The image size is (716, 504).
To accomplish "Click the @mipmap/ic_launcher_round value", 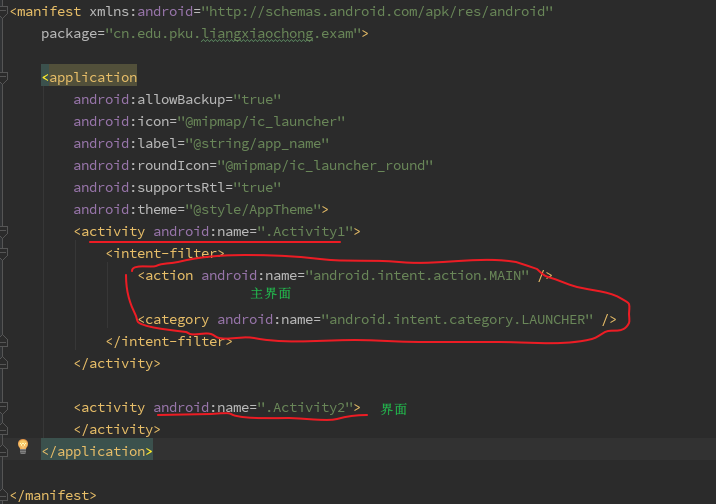I will (325, 165).
